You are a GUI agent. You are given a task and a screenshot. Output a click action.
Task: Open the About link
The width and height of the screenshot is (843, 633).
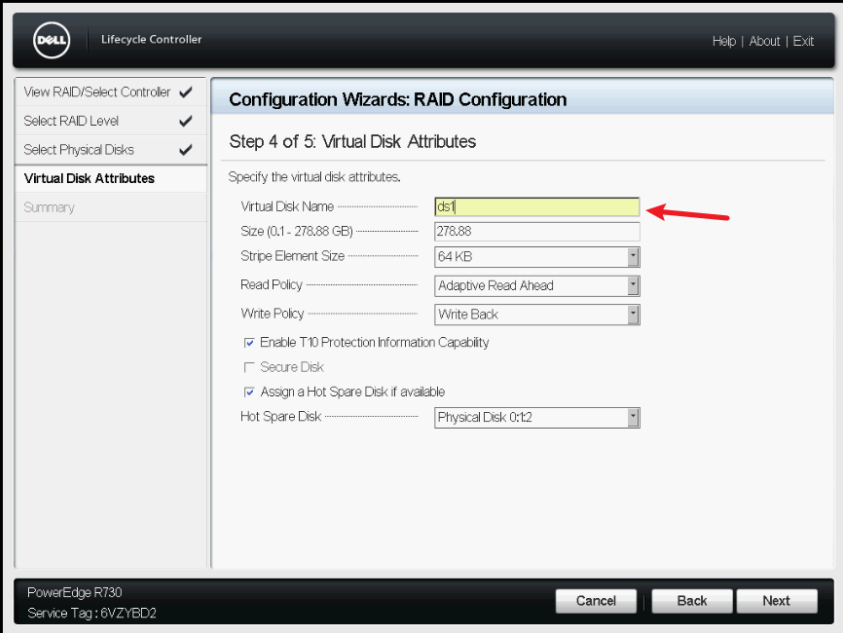(764, 41)
